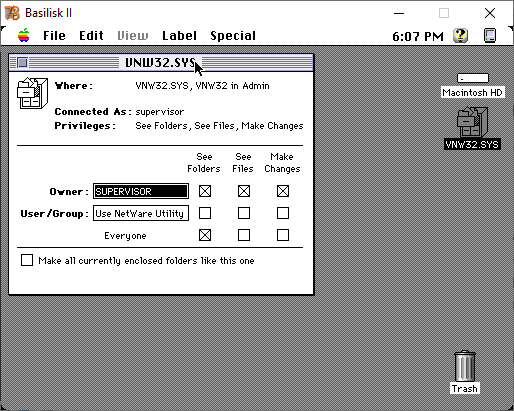The image size is (514, 411).
Task: Close the VNW32.SYS sharing window
Action: pyautogui.click(x=22, y=62)
